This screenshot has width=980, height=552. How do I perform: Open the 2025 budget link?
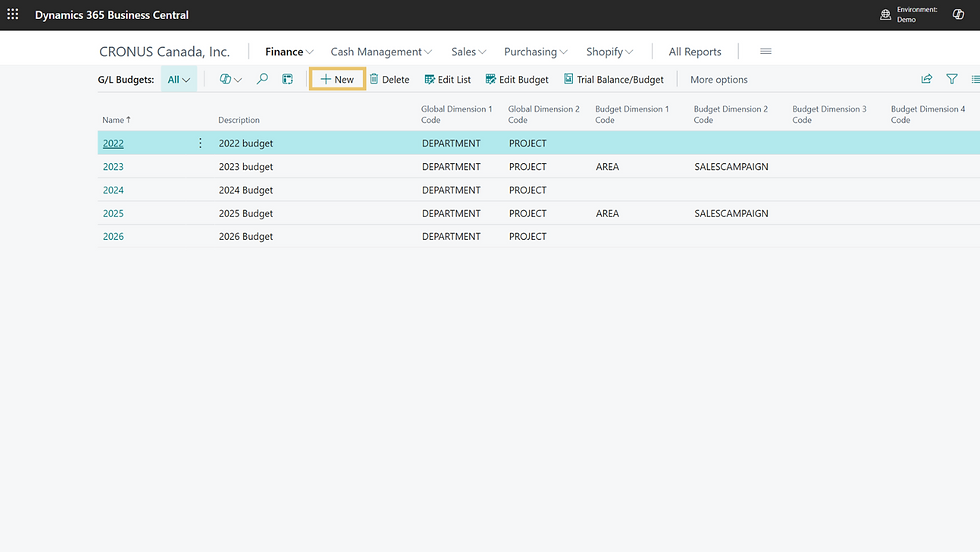pyautogui.click(x=113, y=213)
